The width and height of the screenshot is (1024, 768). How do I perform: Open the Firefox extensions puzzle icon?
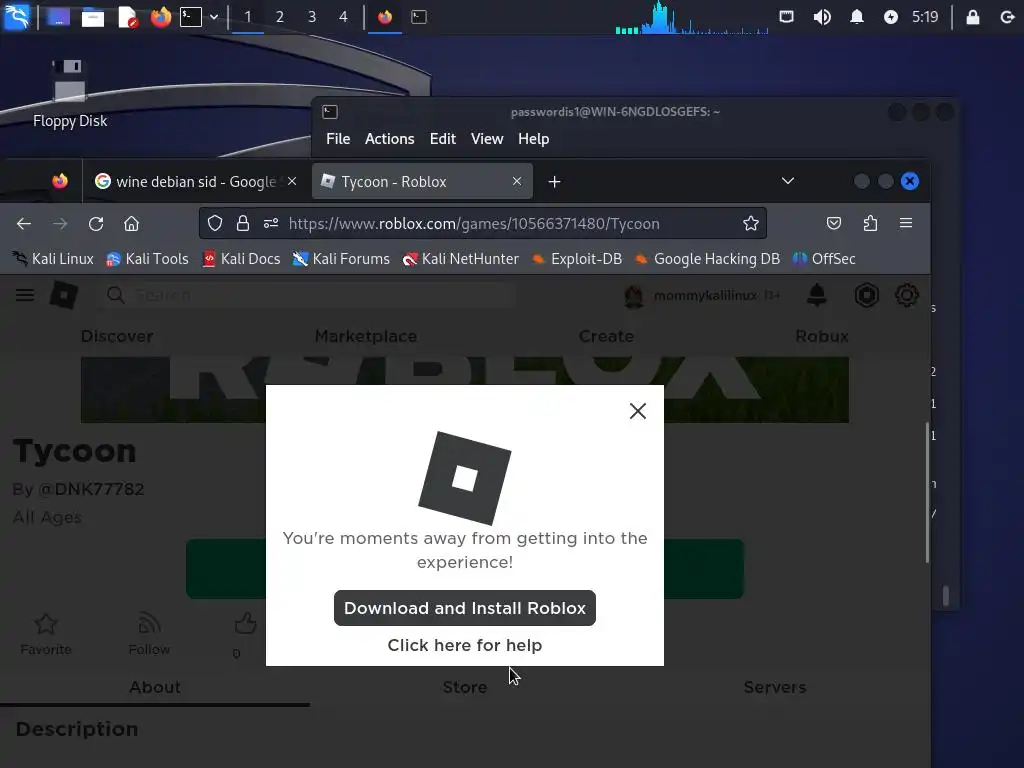coord(870,223)
